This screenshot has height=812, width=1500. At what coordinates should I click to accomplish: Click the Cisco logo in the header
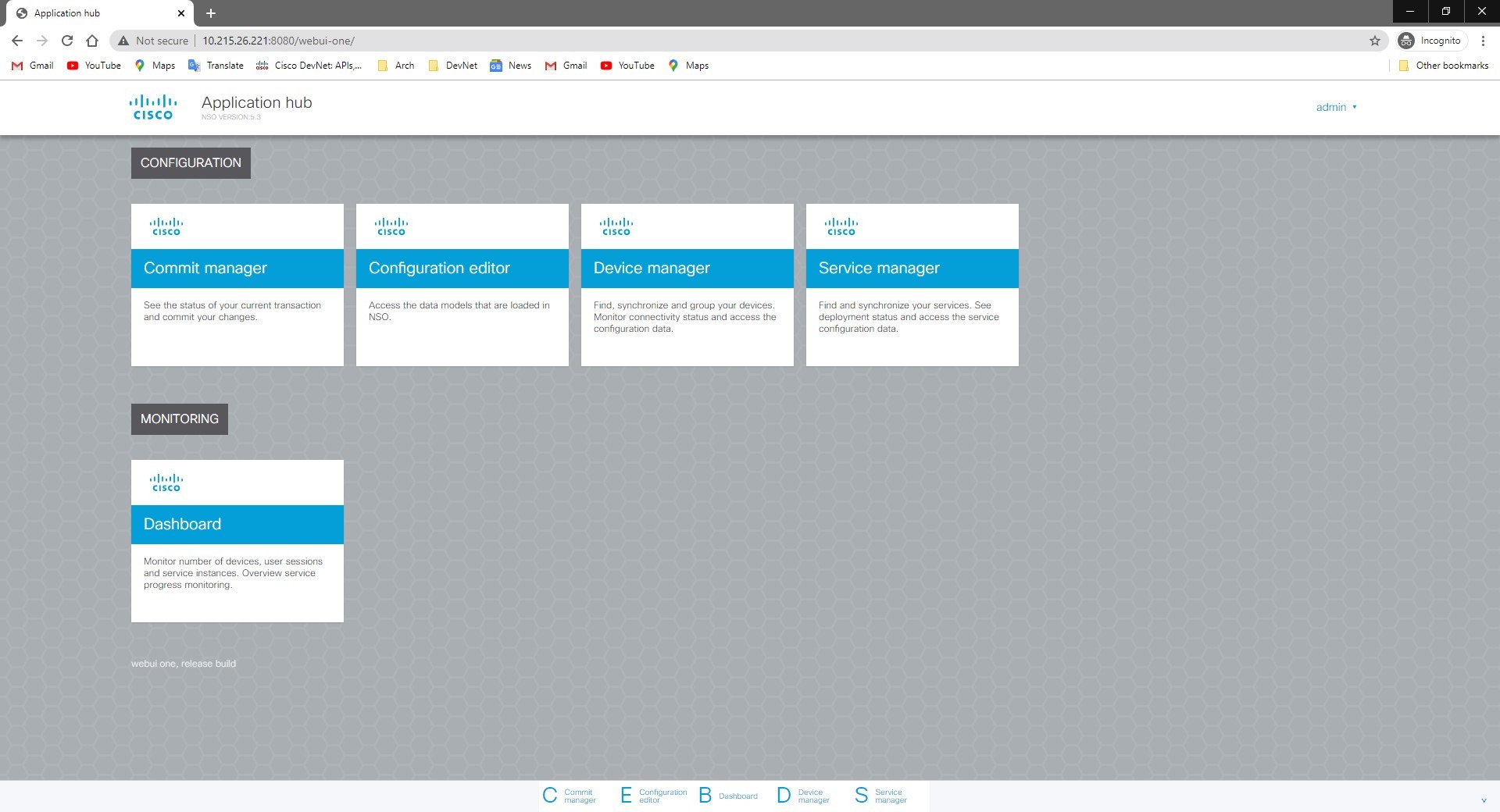pyautogui.click(x=153, y=108)
